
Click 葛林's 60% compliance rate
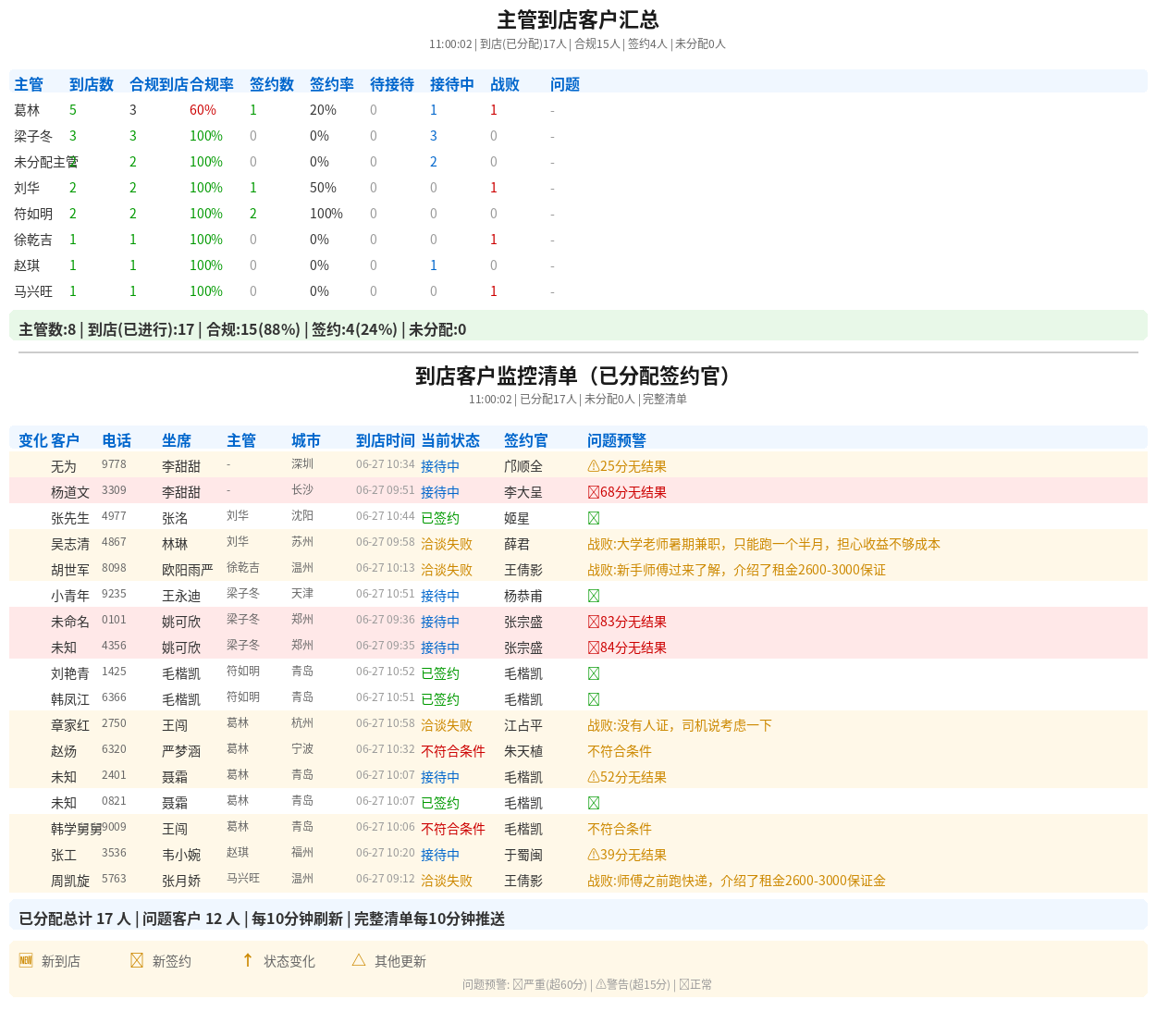click(203, 110)
